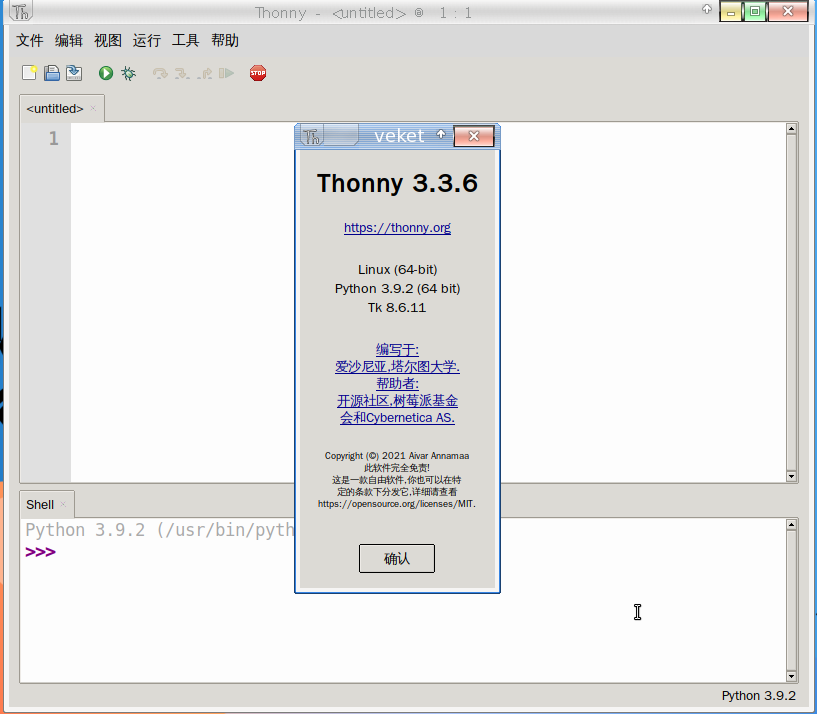Open the 文件 menu
The image size is (817, 714).
pyautogui.click(x=29, y=40)
